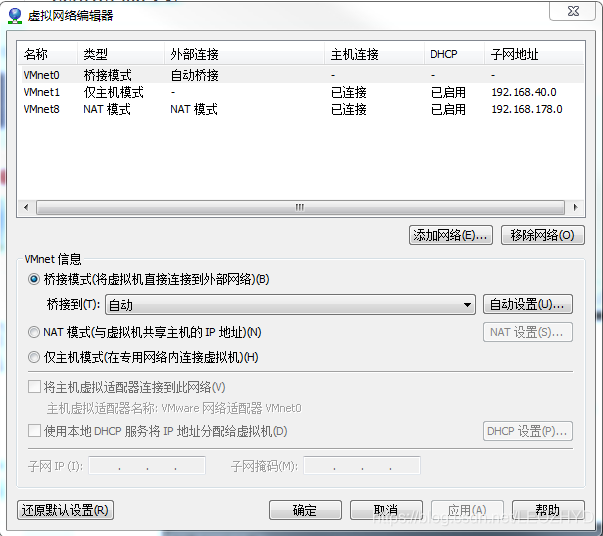The height and width of the screenshot is (536, 603).
Task: Click the 仅主机模式 type cell in list
Action: (113, 92)
